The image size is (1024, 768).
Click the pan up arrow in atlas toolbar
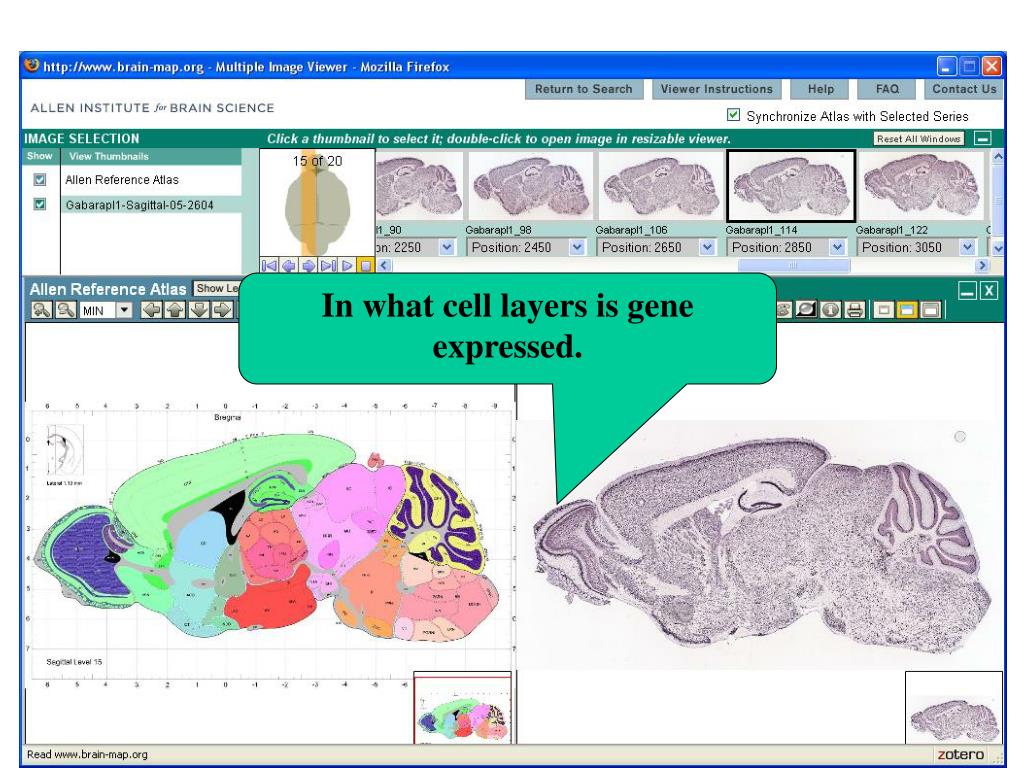pos(175,310)
